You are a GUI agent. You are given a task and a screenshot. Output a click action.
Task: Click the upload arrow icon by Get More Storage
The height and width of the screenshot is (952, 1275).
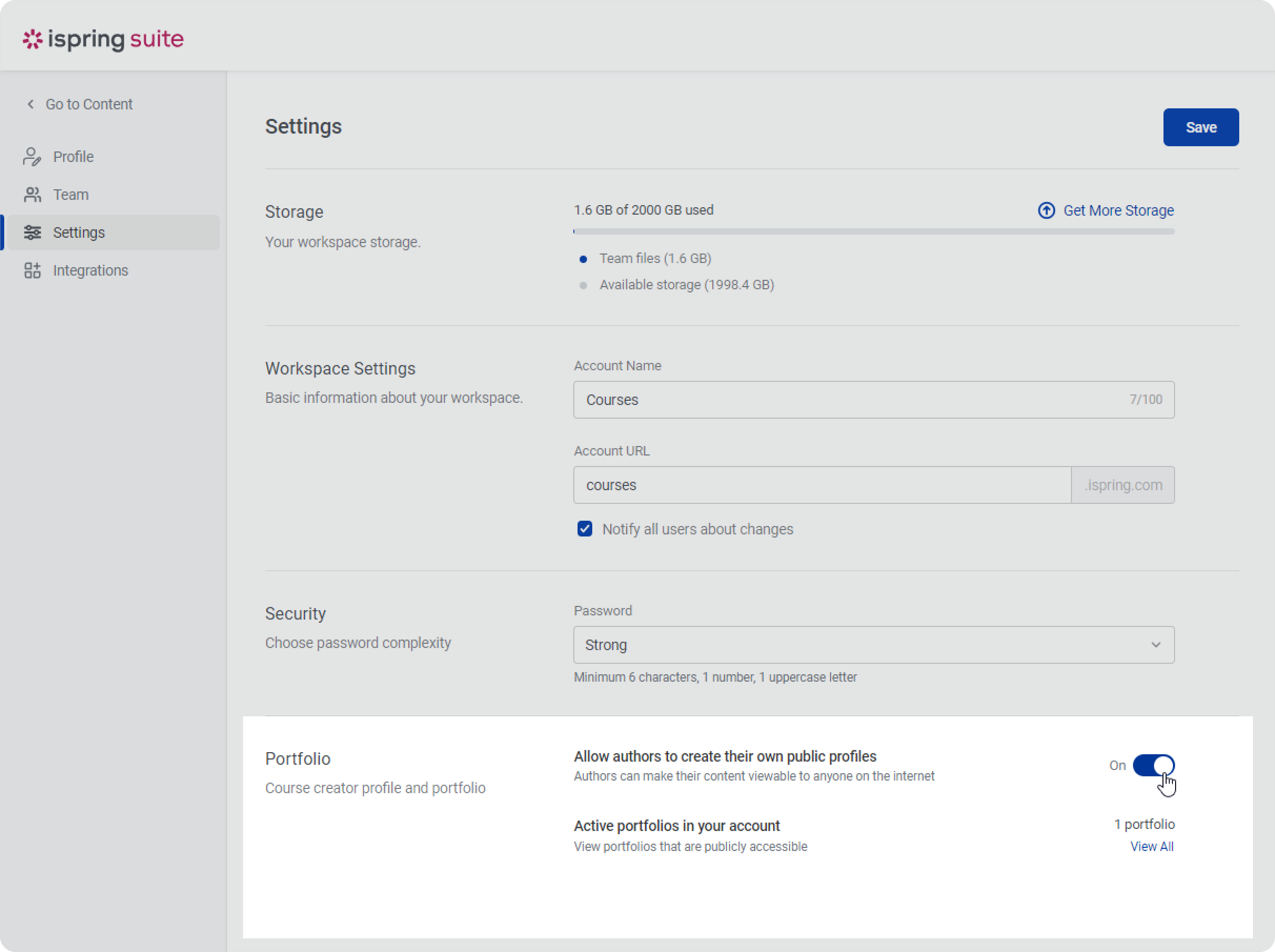click(1046, 210)
